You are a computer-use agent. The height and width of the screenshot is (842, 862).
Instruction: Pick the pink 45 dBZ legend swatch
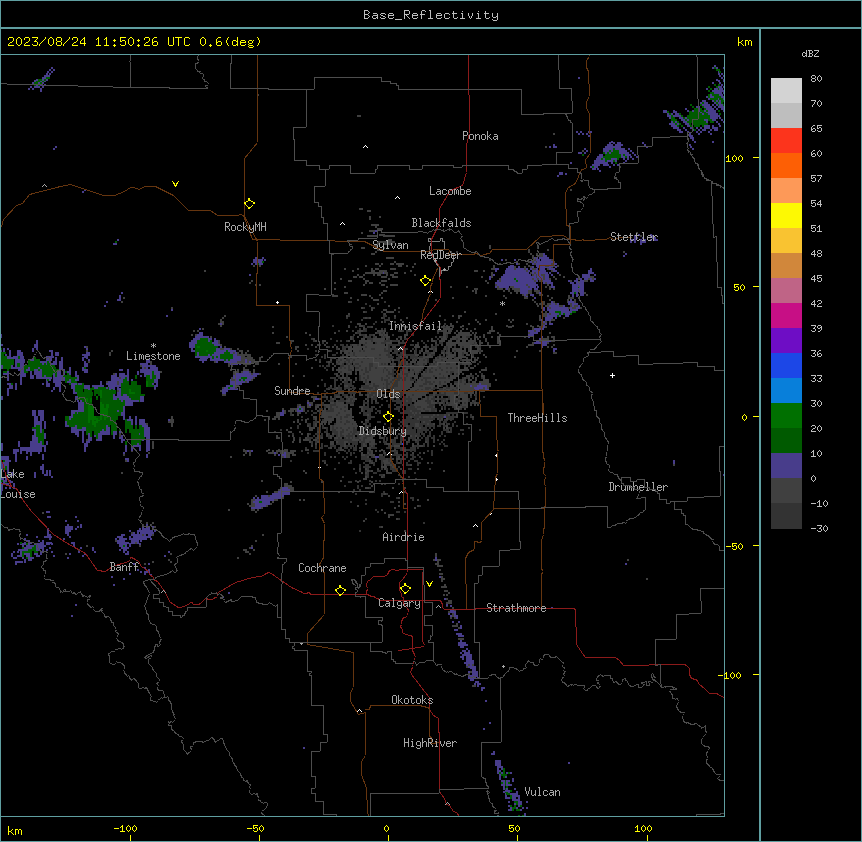[x=786, y=291]
